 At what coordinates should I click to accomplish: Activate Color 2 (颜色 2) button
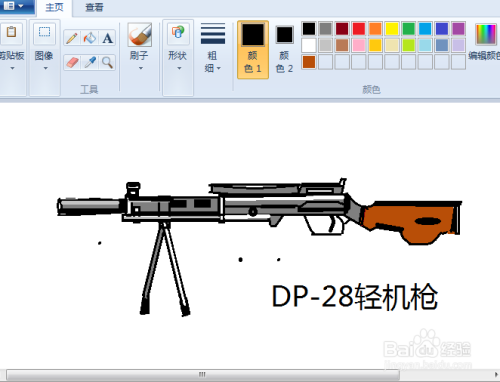pyautogui.click(x=284, y=50)
